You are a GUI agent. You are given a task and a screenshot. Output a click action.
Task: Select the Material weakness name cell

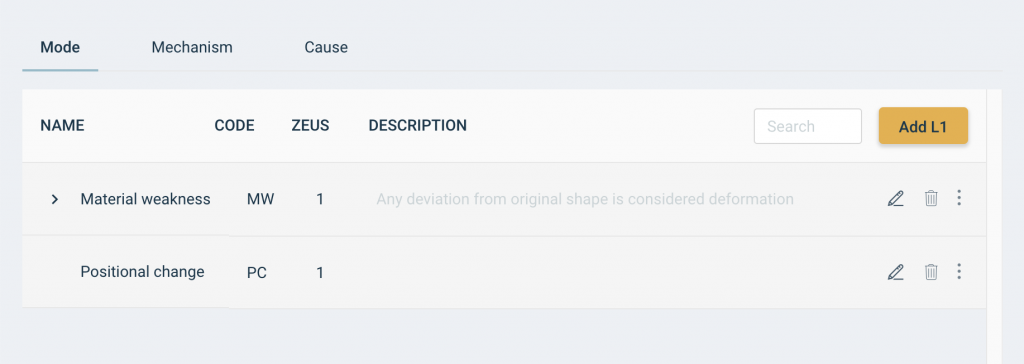pos(145,199)
